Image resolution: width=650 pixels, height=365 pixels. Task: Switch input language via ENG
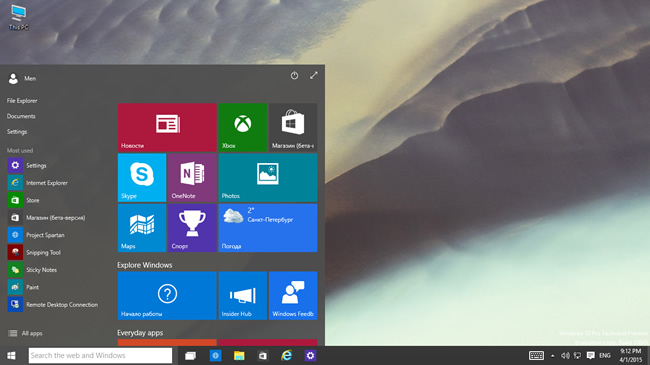tap(605, 355)
